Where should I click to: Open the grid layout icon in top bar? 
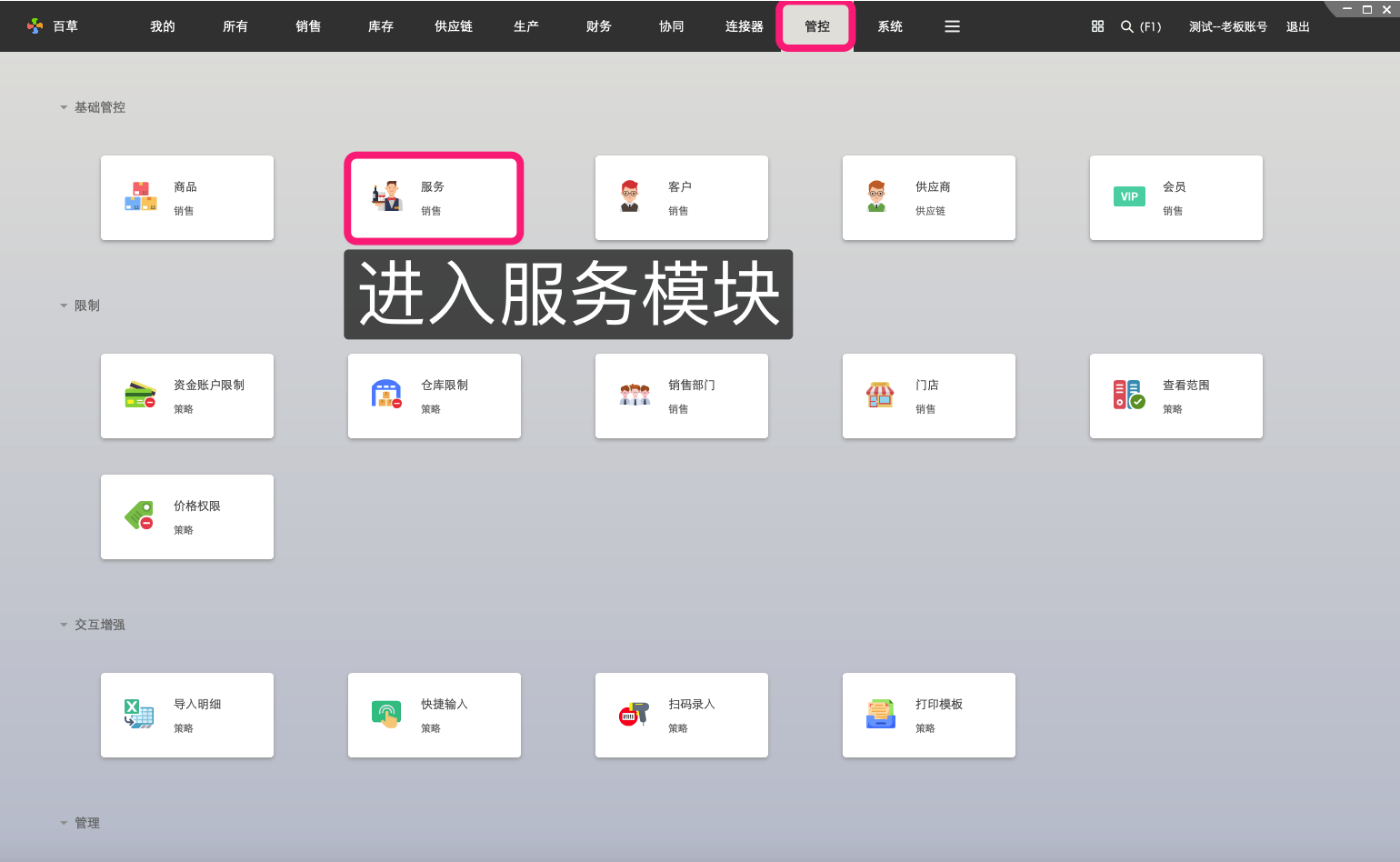point(1097,26)
